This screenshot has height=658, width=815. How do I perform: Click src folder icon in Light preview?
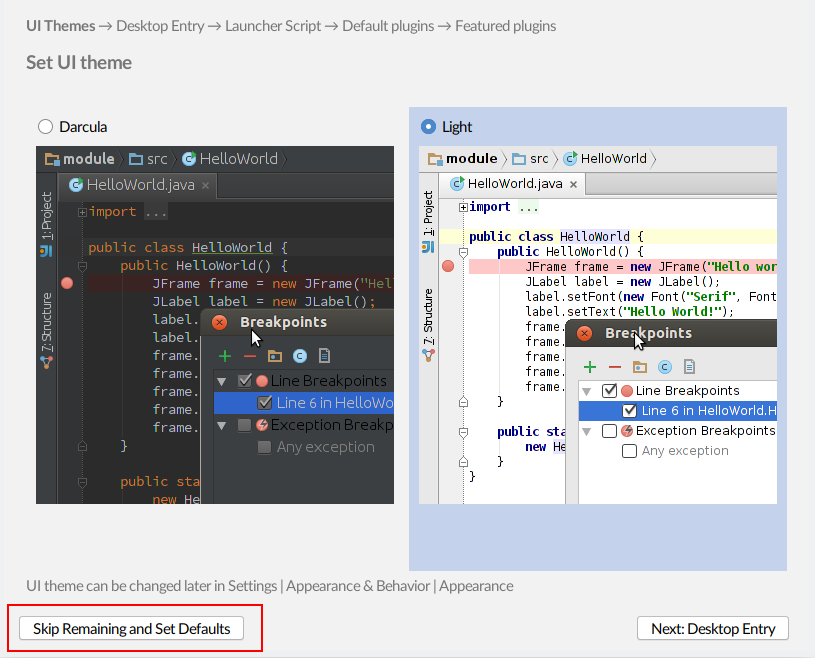(519, 159)
